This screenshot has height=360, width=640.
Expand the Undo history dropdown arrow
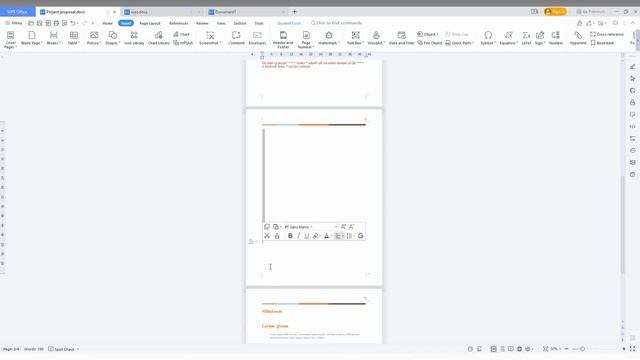78,23
